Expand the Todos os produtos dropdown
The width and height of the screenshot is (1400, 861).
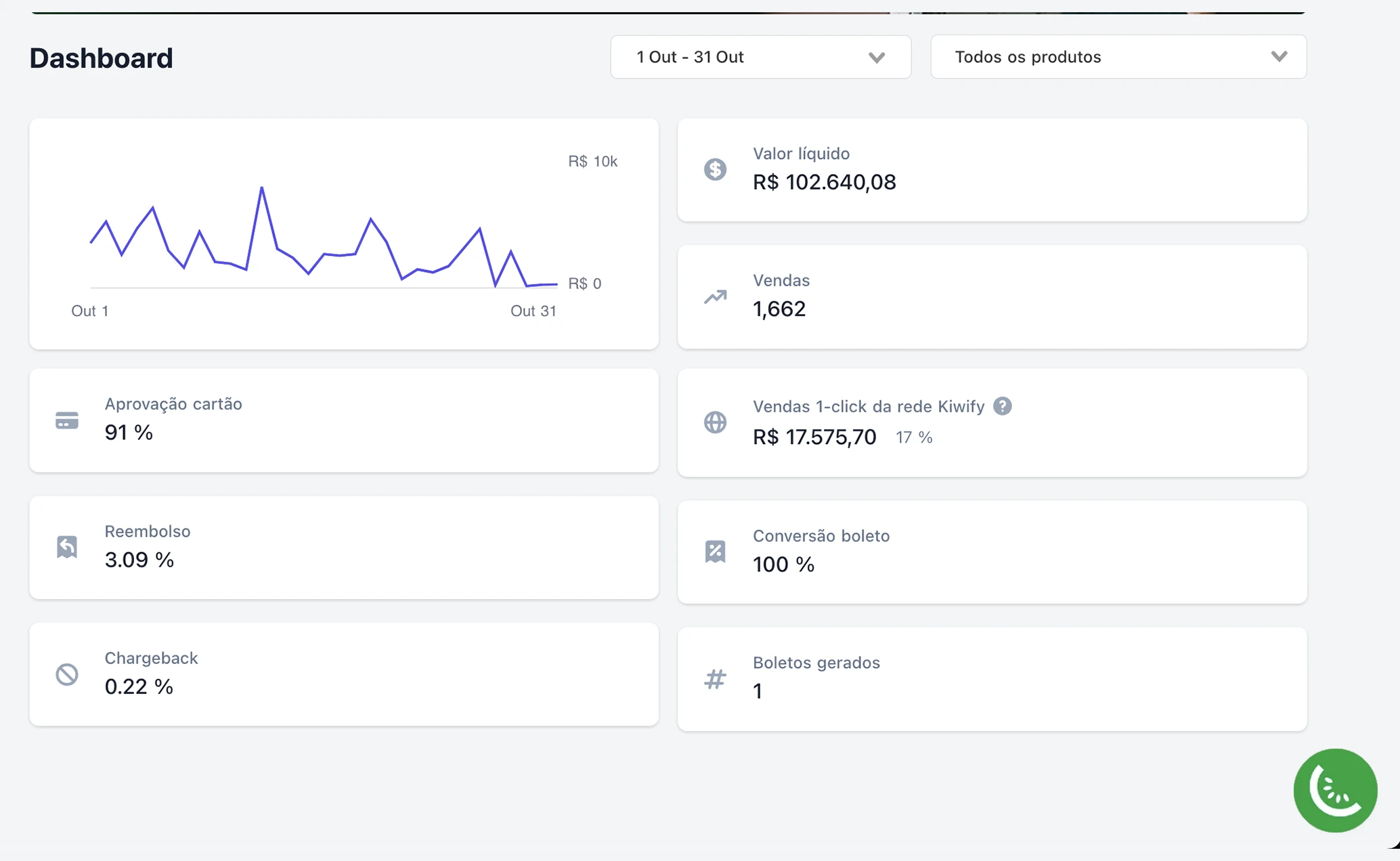1118,57
